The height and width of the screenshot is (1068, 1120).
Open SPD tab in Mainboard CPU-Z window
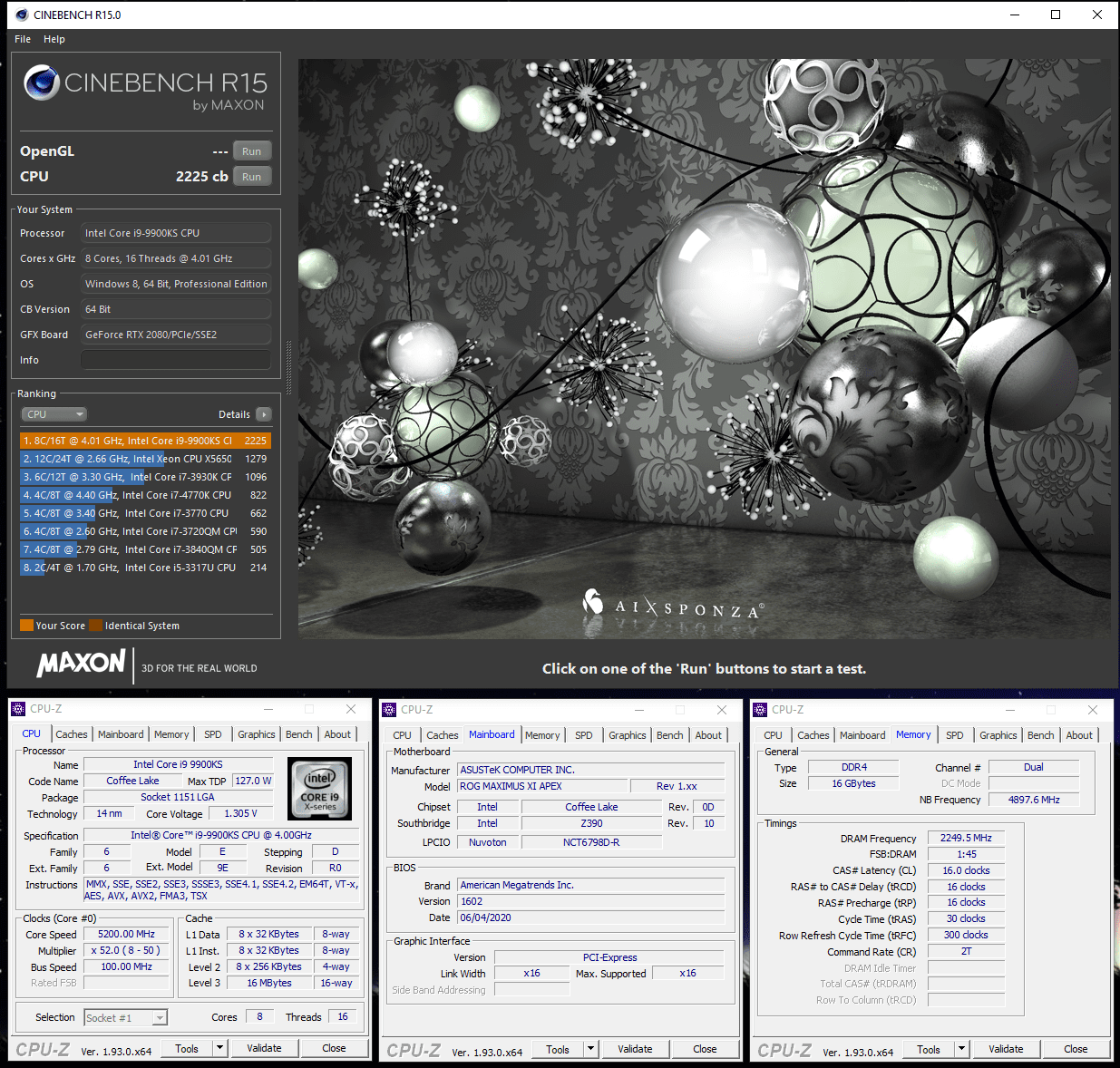tap(584, 735)
